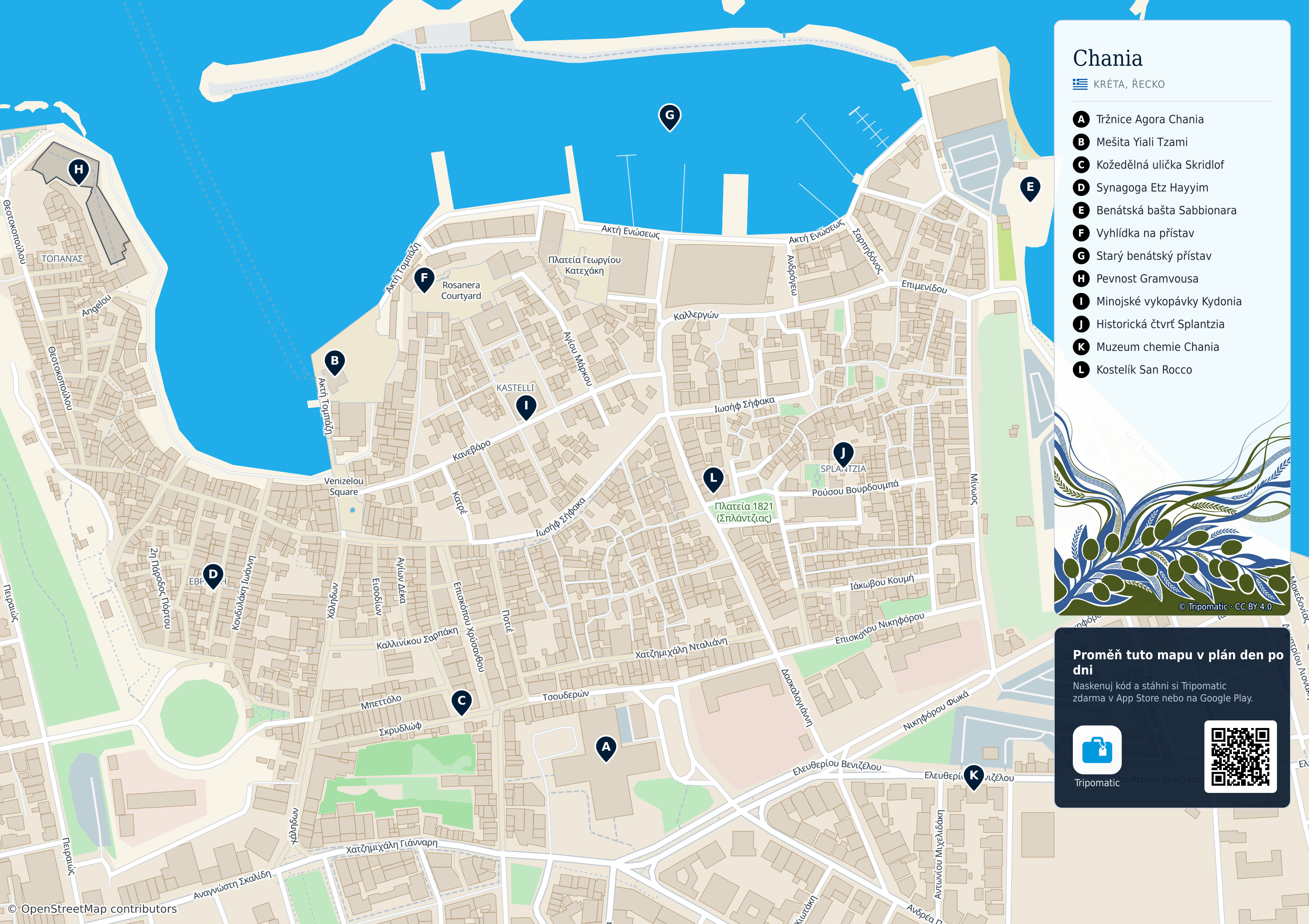The width and height of the screenshot is (1309, 924).
Task: Select 'Kostelík San Rocco' legend text
Action: pyautogui.click(x=1144, y=370)
